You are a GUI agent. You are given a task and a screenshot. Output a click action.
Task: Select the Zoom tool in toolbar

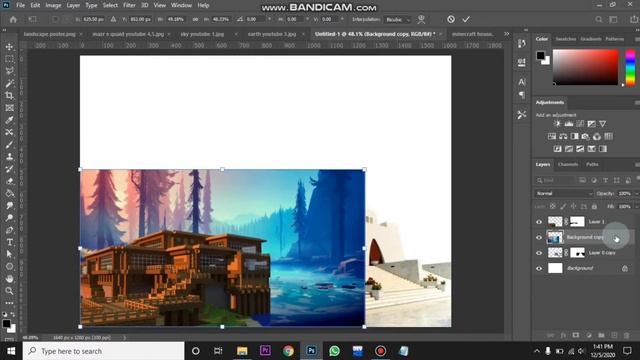(x=9, y=291)
